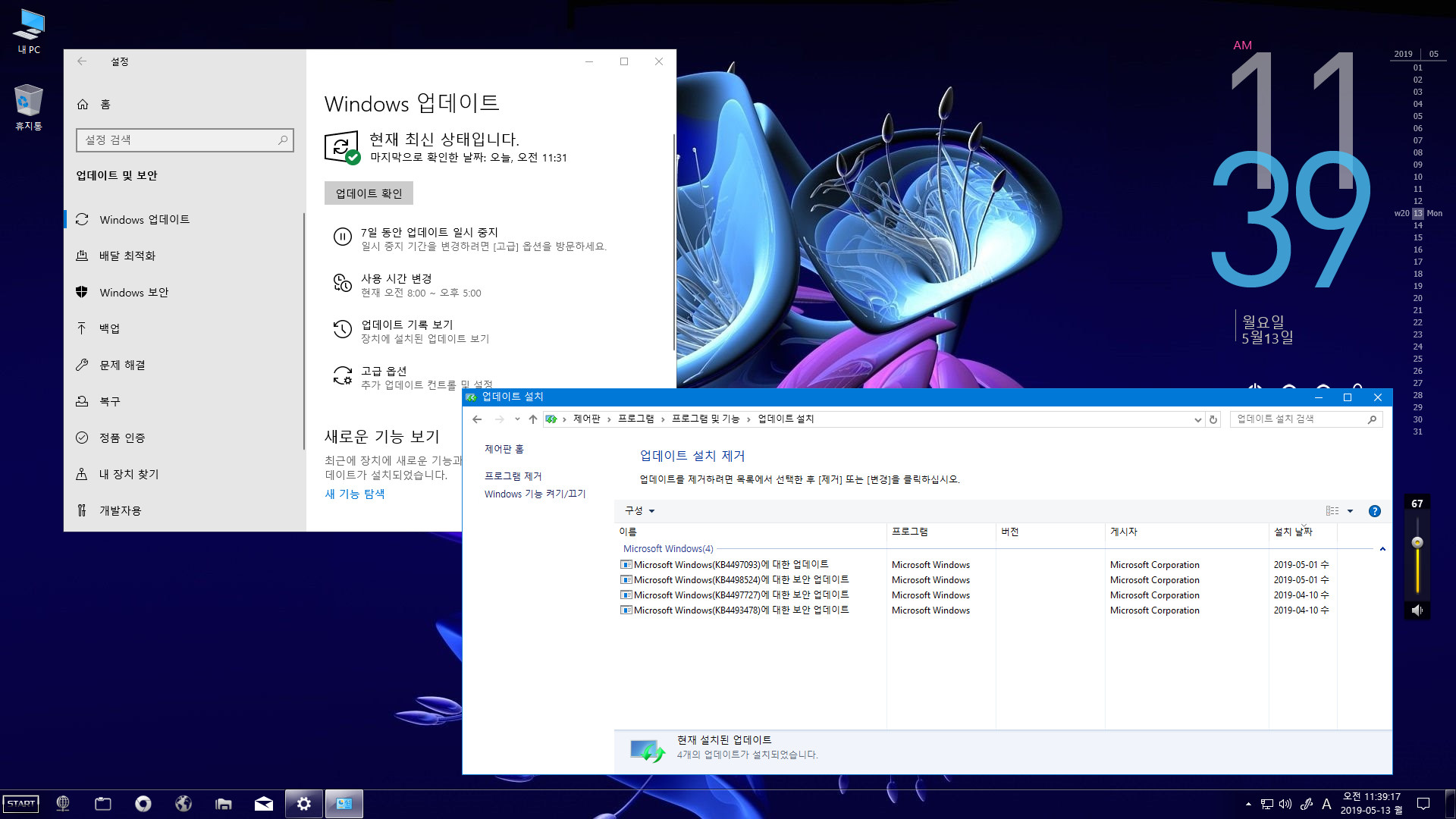Go back in 업데이트 설치 explorer window
The height and width of the screenshot is (819, 1456).
click(477, 419)
